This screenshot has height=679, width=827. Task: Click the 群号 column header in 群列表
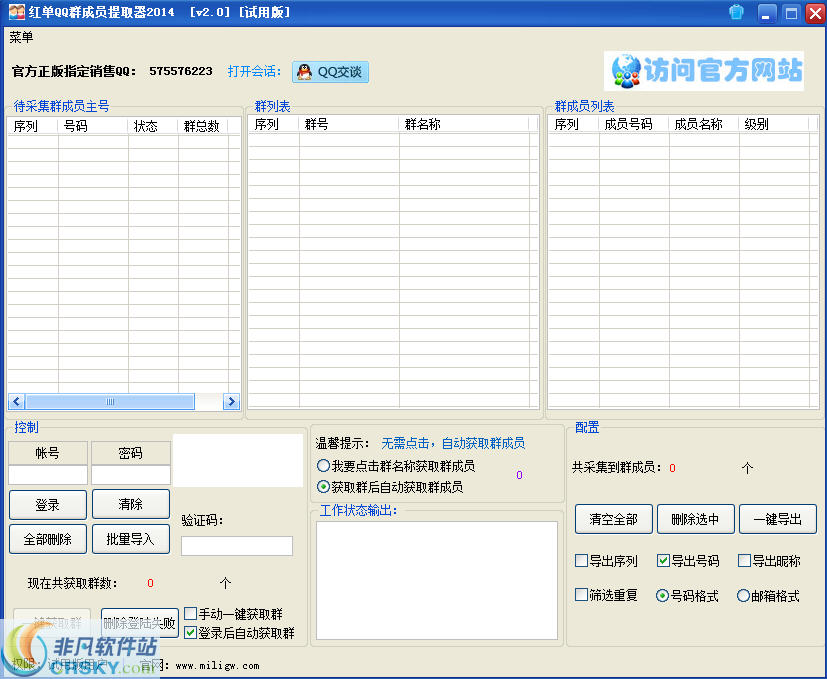tap(349, 124)
